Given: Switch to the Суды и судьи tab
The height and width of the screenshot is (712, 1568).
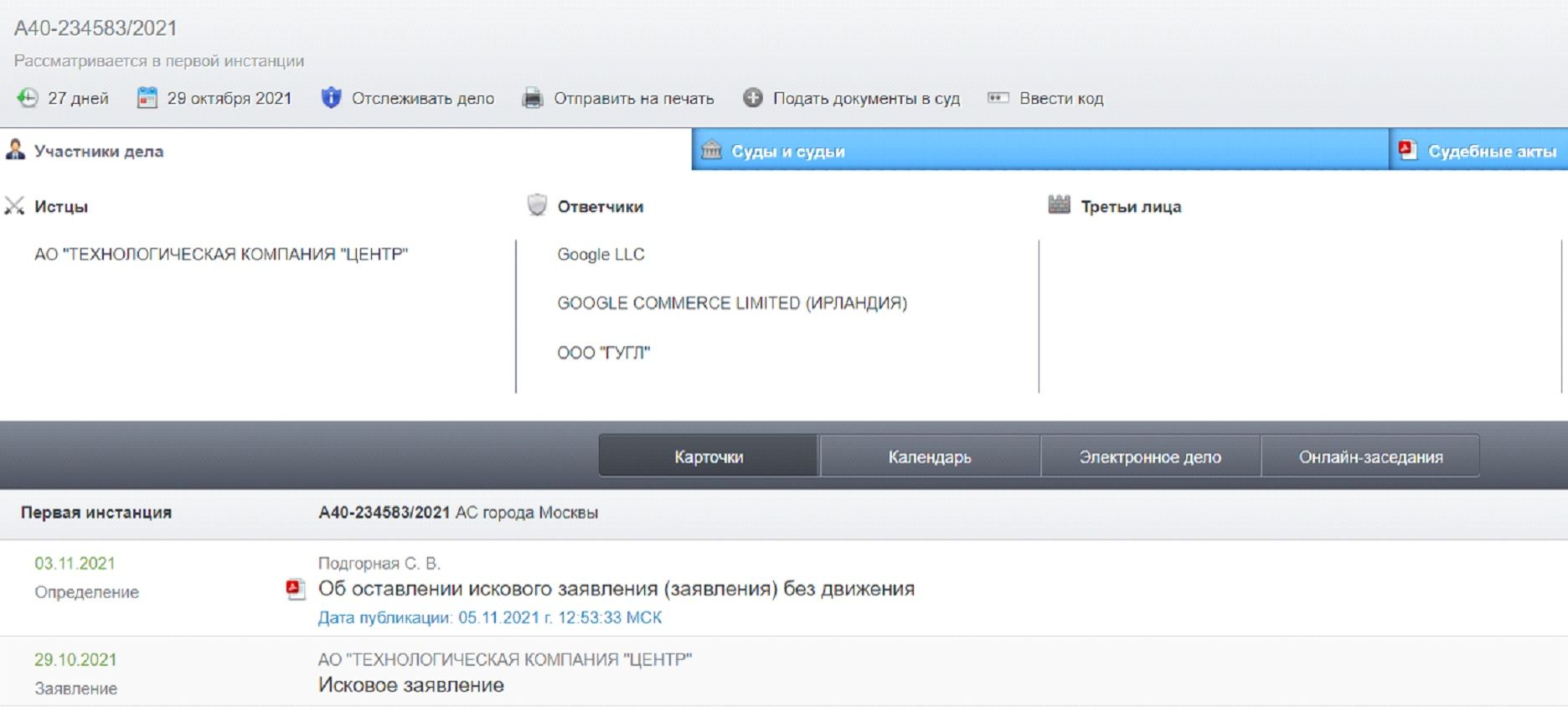Looking at the screenshot, I should click(1040, 150).
